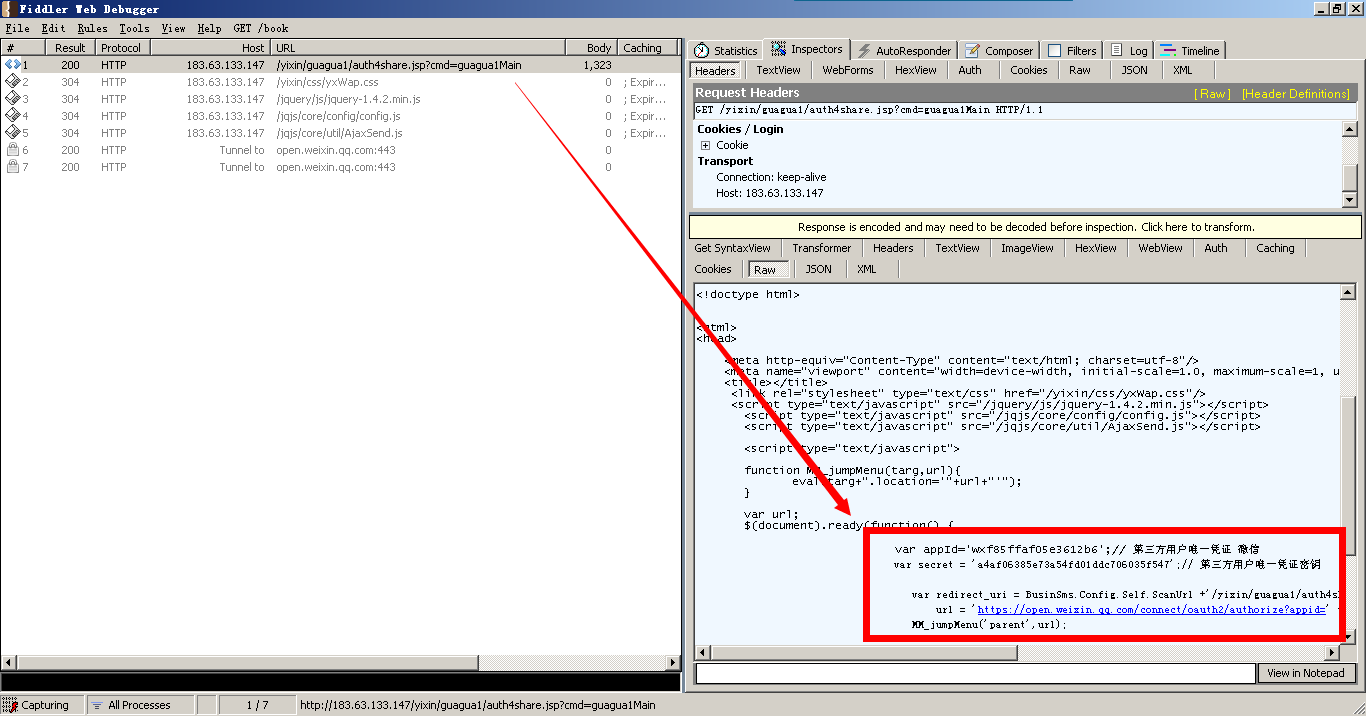
Task: Expand the Cookie node
Action: coord(705,145)
